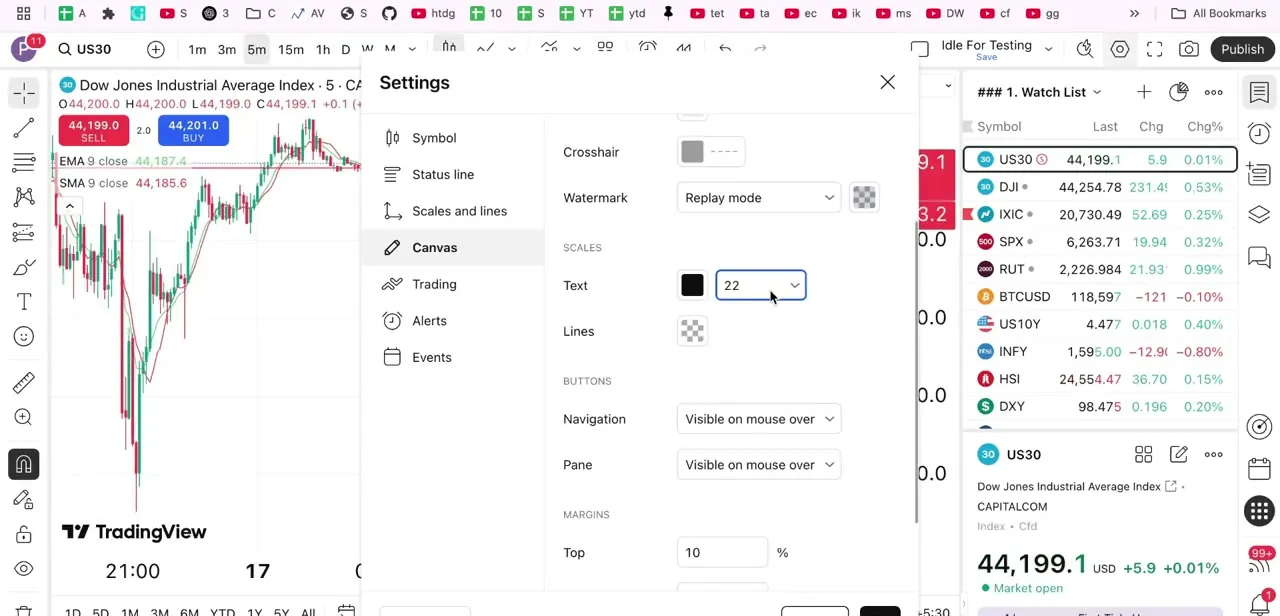Viewport: 1280px width, 616px height.
Task: Pick the scales Lines color swatch
Action: point(692,332)
